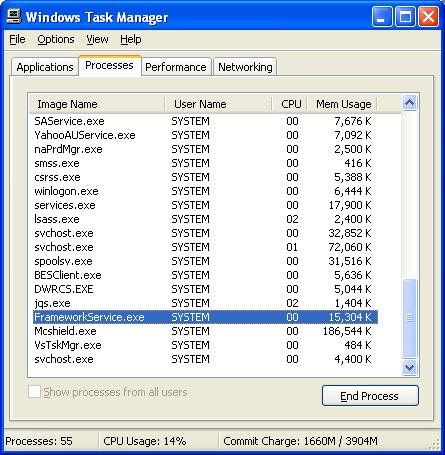Sort by Mem Usage column header
The height and width of the screenshot is (455, 445).
click(x=342, y=104)
